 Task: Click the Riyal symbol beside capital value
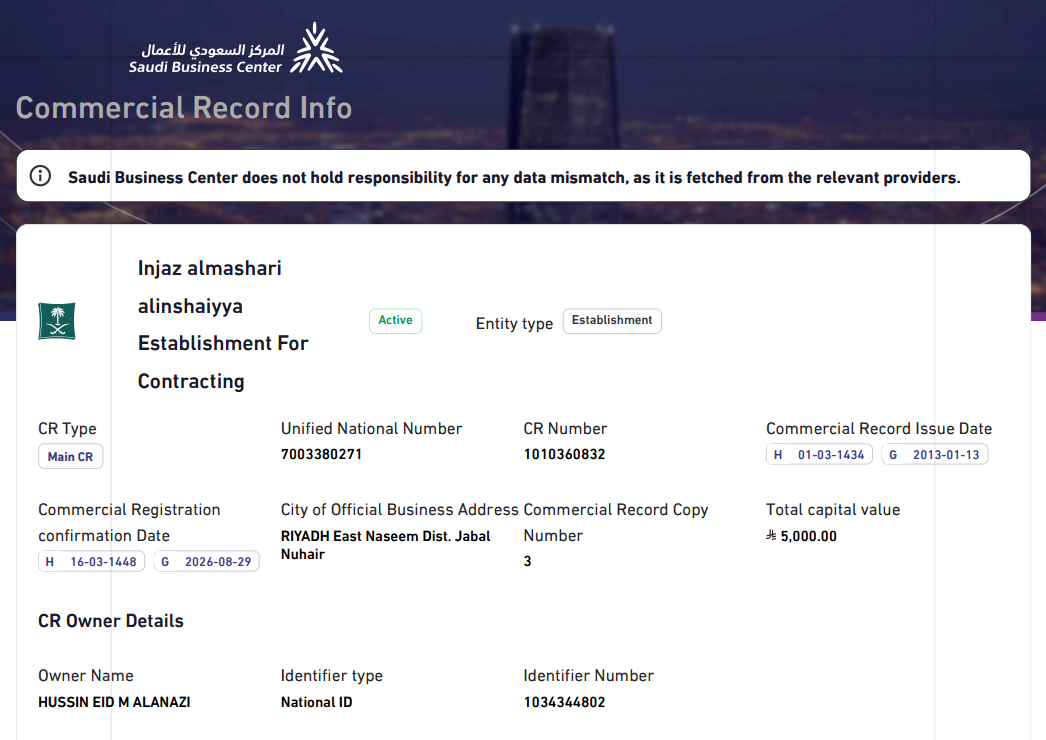point(771,536)
